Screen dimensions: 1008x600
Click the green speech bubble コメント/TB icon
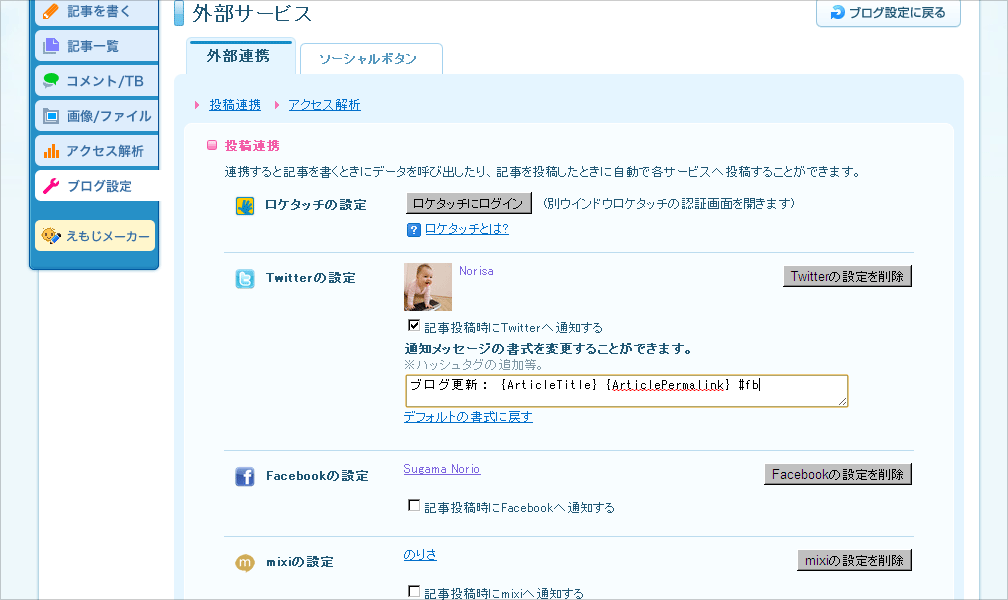(x=51, y=81)
